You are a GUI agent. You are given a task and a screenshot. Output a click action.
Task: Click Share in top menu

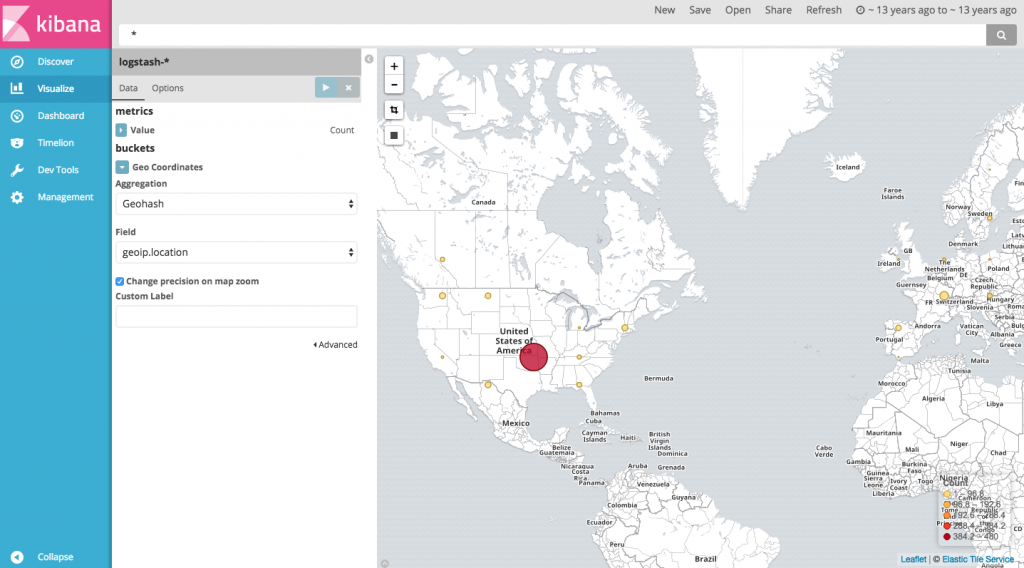coord(778,10)
